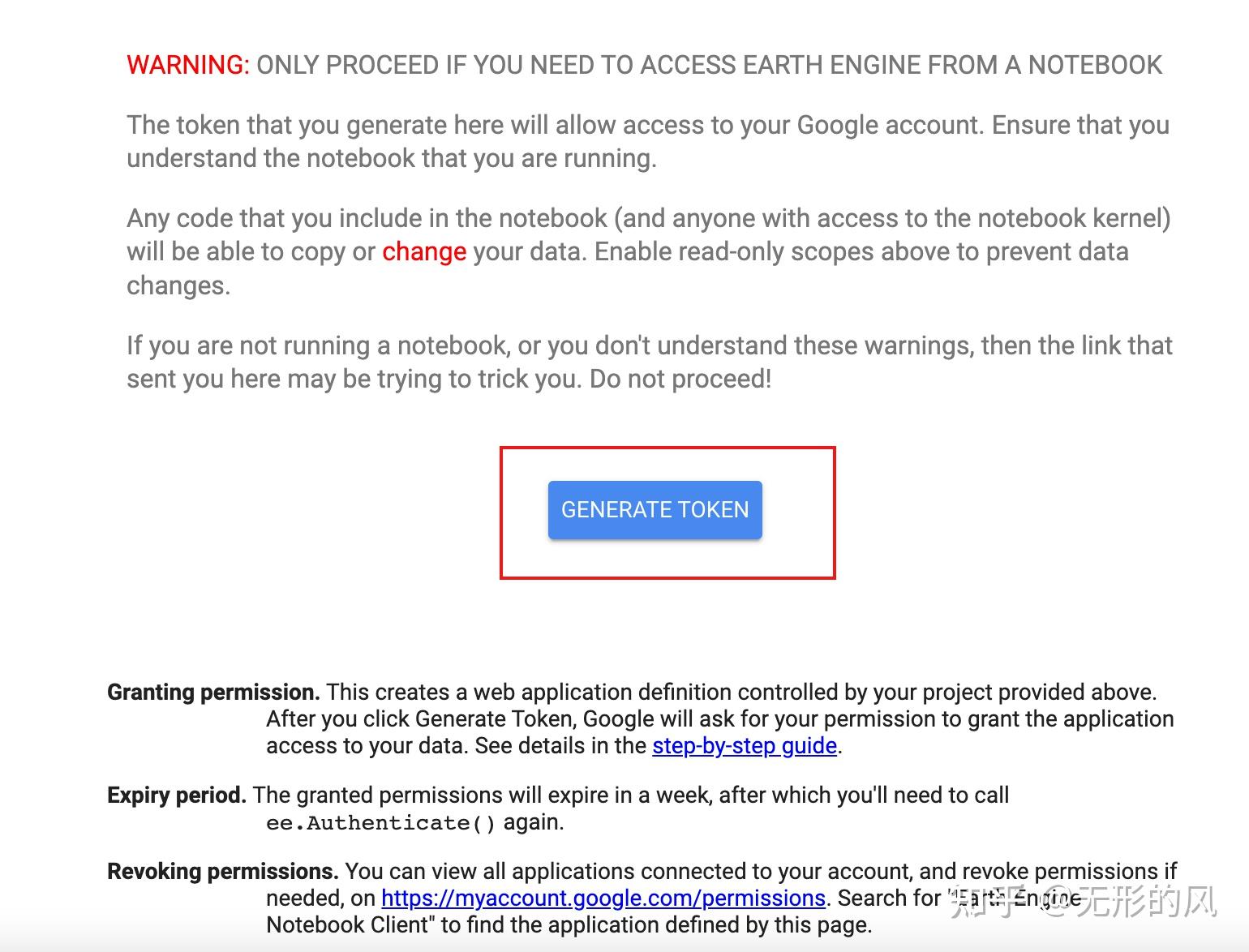
Task: Click the bold "Expiry period." heading
Action: 176,795
